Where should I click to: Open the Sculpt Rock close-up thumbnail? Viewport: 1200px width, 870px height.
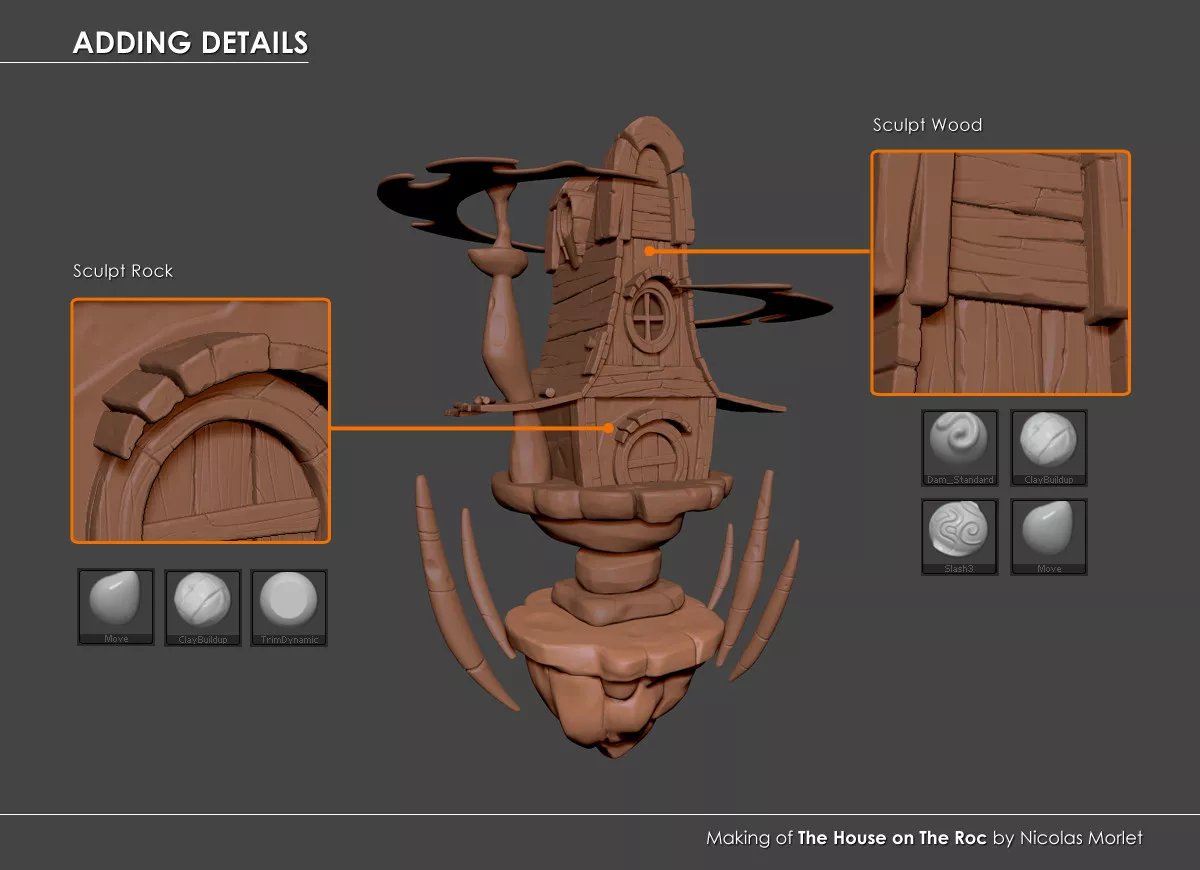[x=200, y=420]
